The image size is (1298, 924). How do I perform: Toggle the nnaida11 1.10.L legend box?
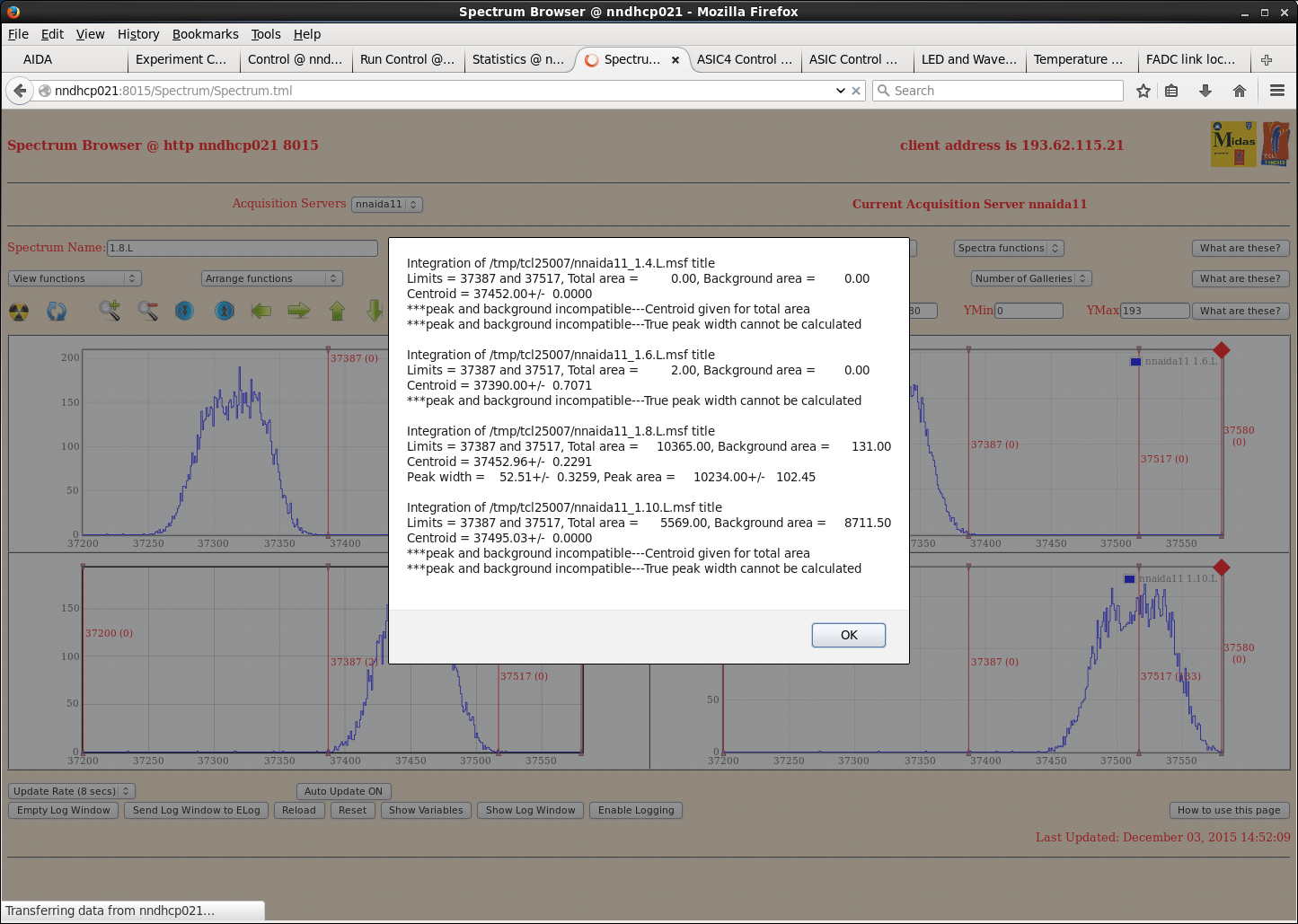[1129, 579]
